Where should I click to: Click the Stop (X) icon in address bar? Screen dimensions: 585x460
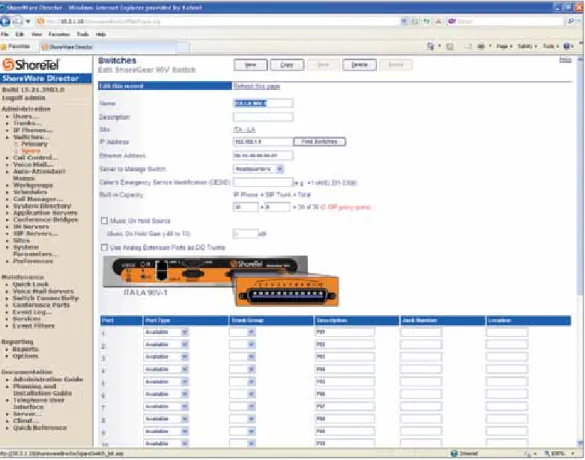point(438,21)
